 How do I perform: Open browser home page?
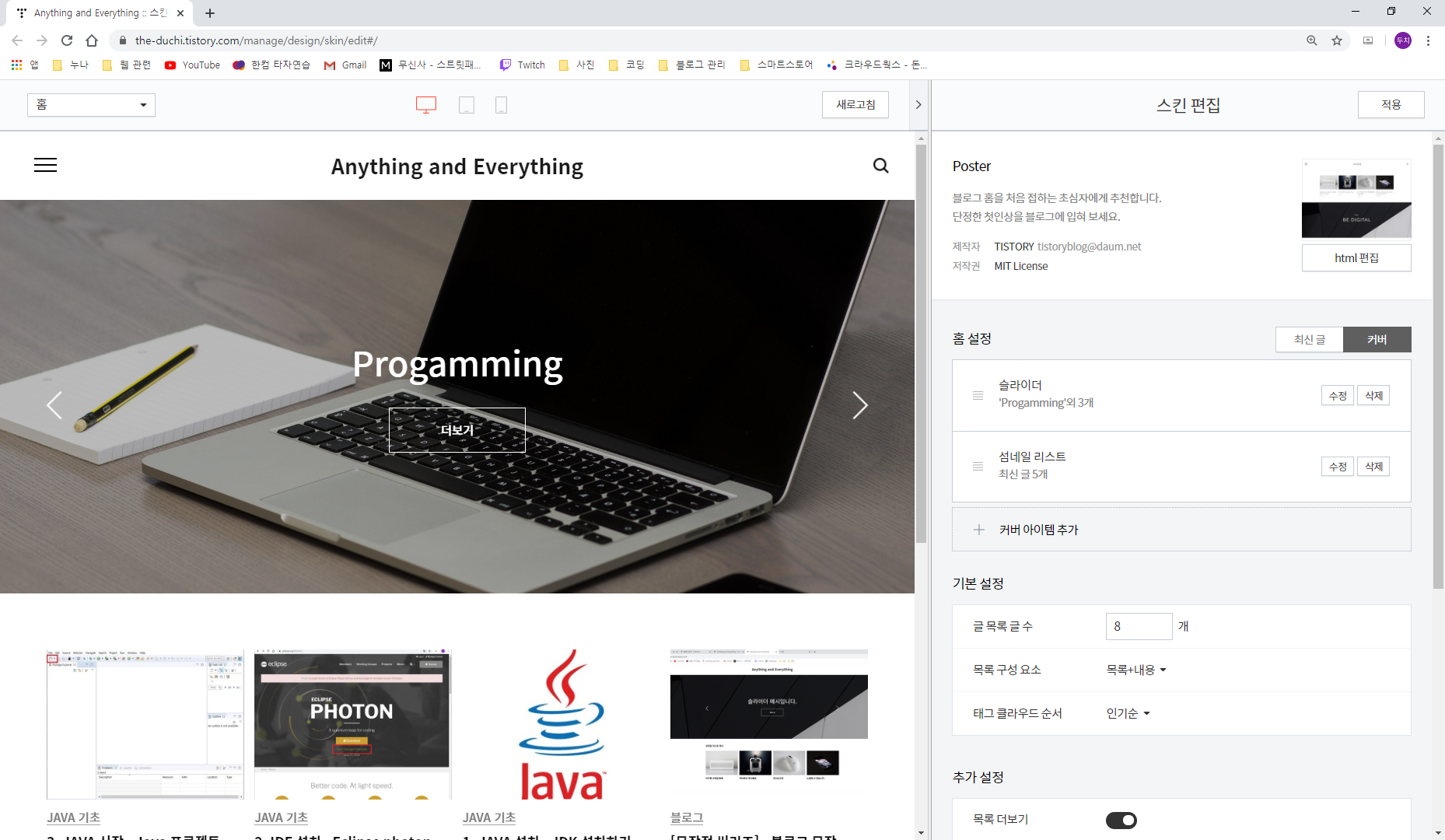click(92, 40)
